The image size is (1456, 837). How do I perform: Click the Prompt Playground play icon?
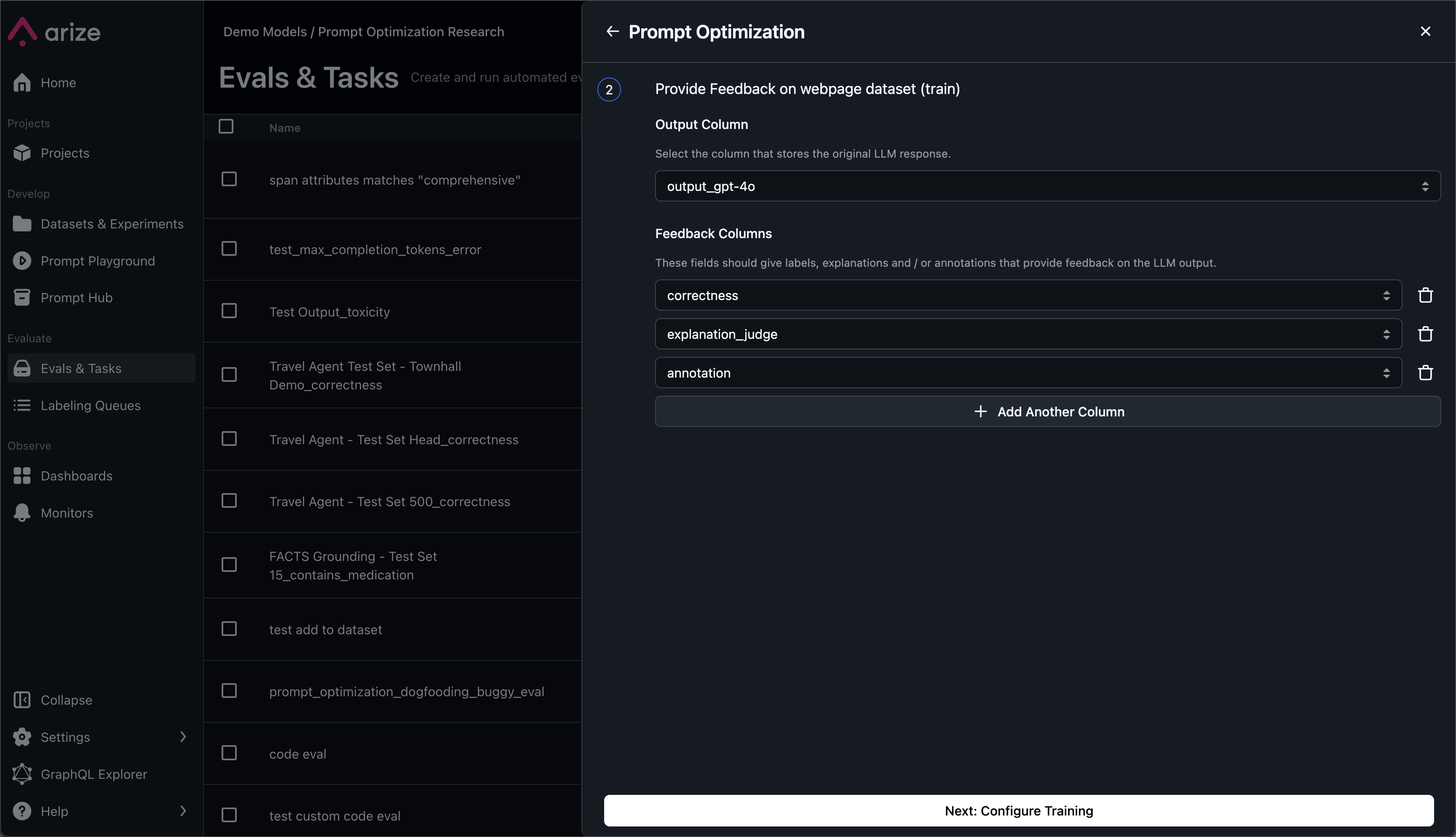pos(22,261)
